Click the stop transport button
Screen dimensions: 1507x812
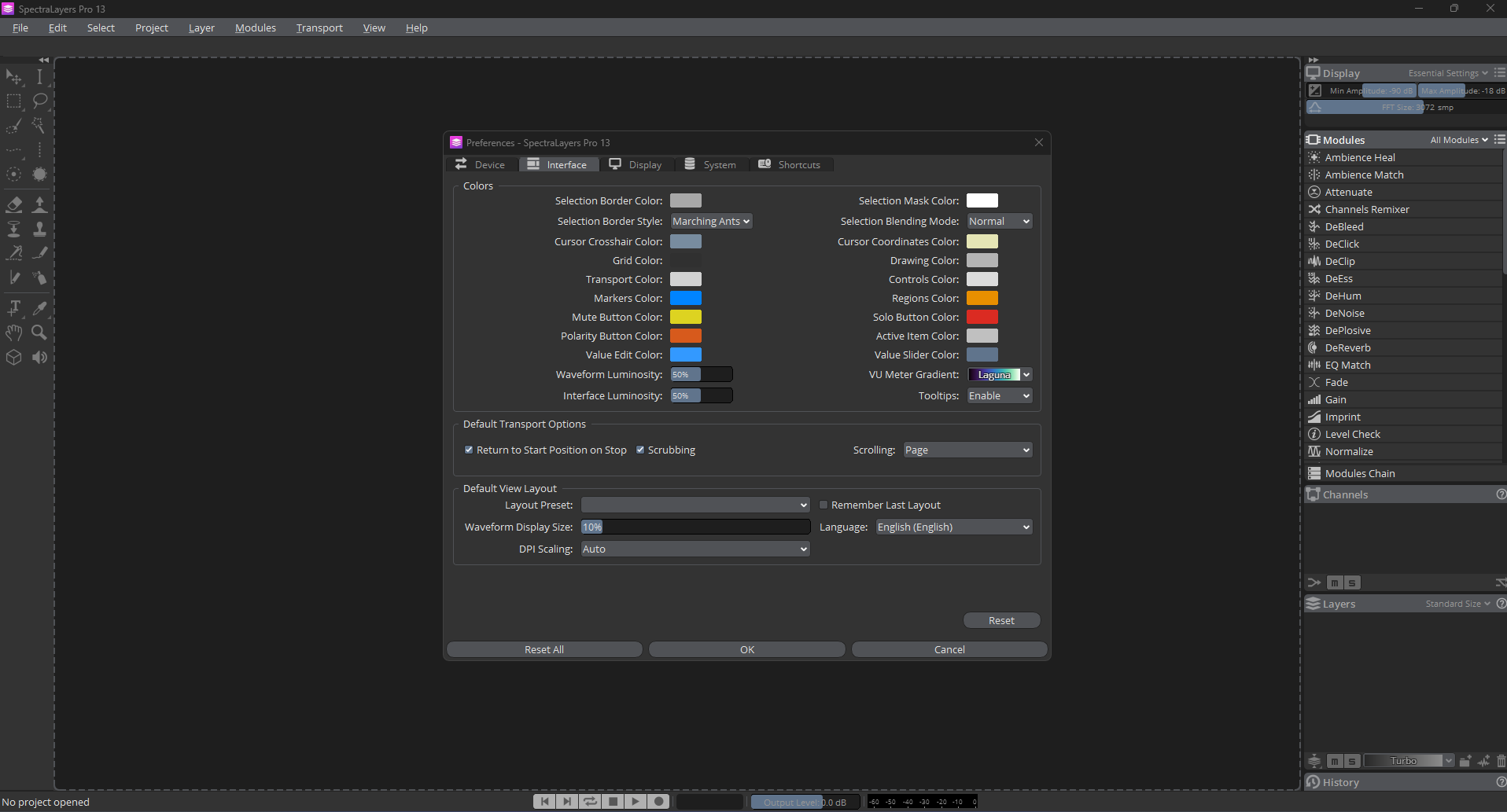click(x=613, y=802)
